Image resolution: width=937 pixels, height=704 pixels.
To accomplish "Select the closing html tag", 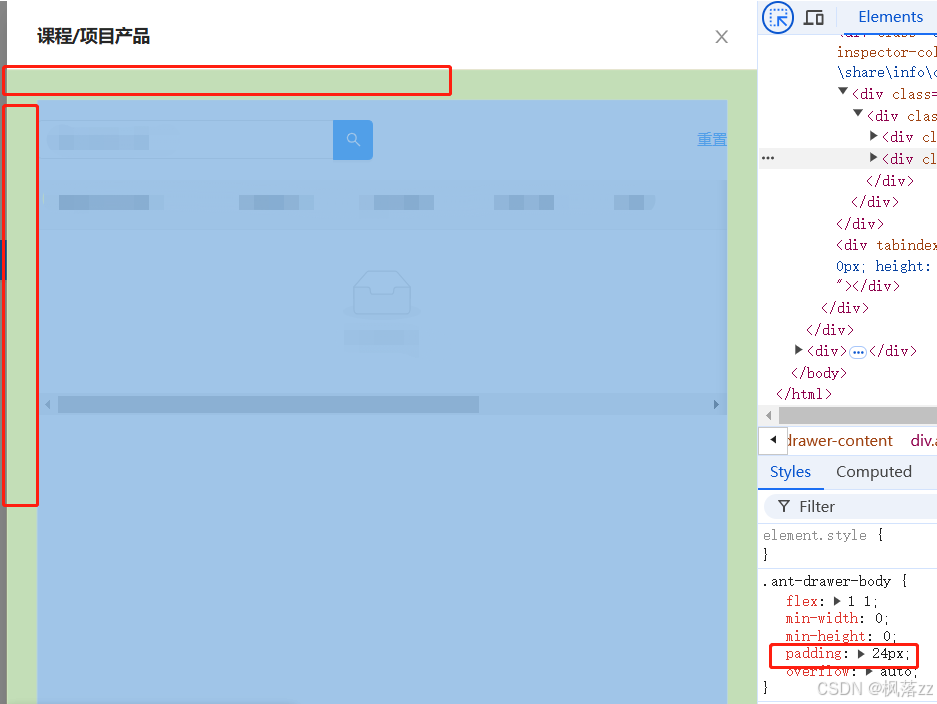I will [804, 394].
